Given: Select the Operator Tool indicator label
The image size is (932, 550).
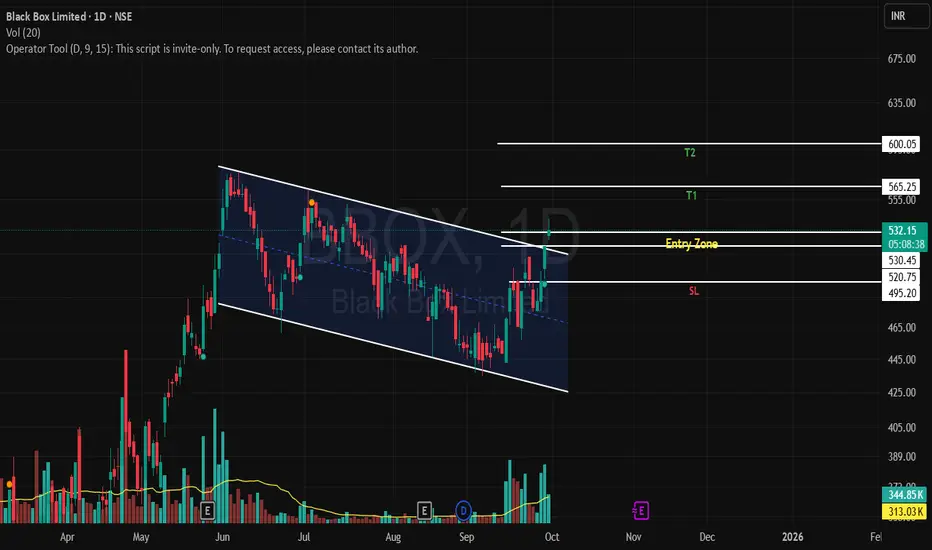Looking at the screenshot, I should [212, 49].
